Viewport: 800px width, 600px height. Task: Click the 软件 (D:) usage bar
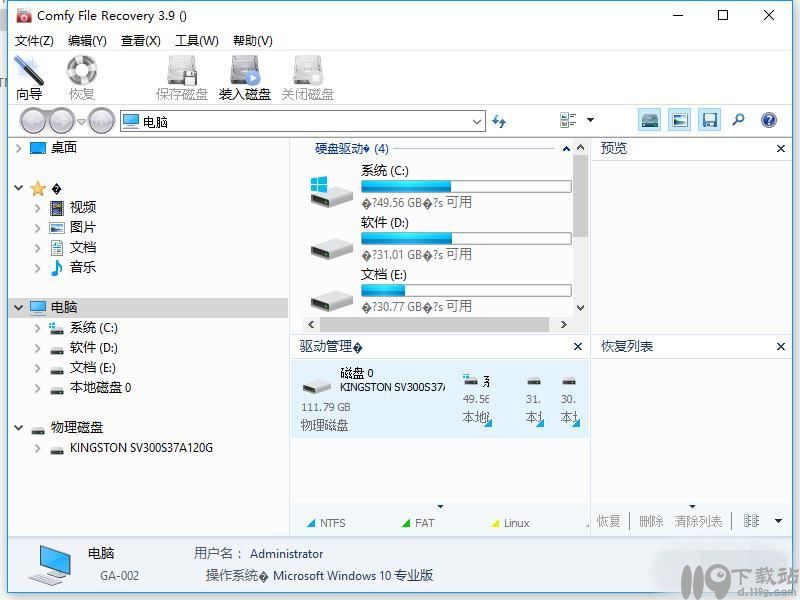point(466,238)
